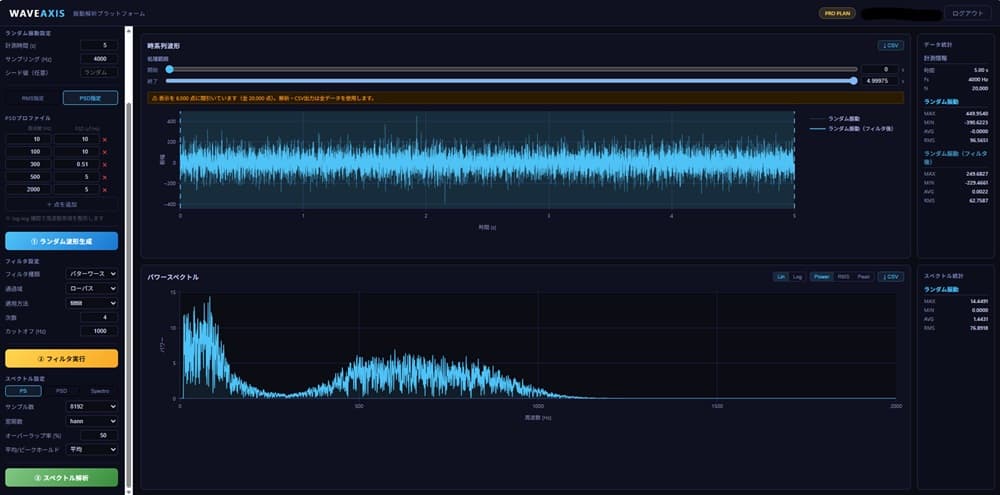
Task: Remove the PSD profile row for 100 Hz
Action: 105,152
